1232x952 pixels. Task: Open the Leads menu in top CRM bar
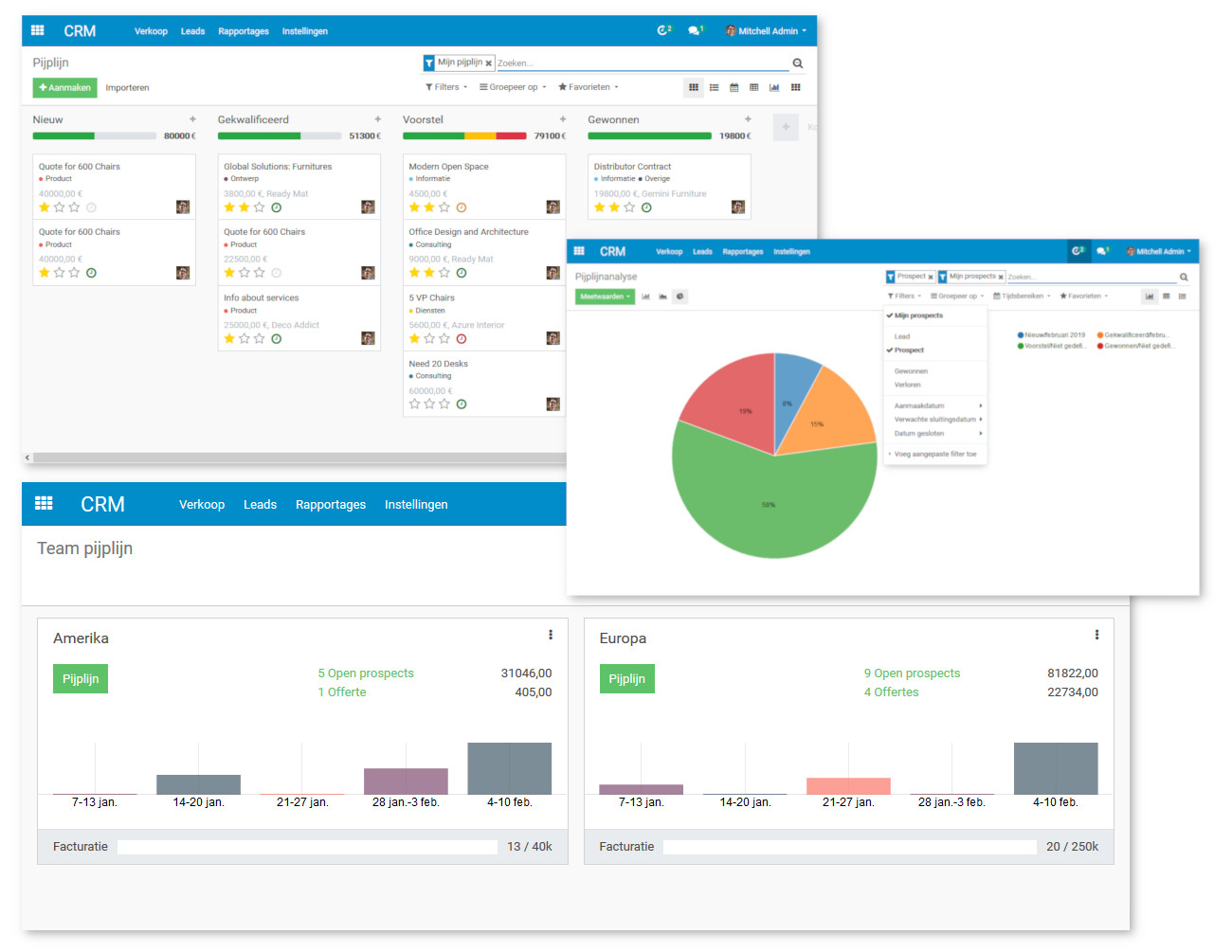tap(192, 31)
